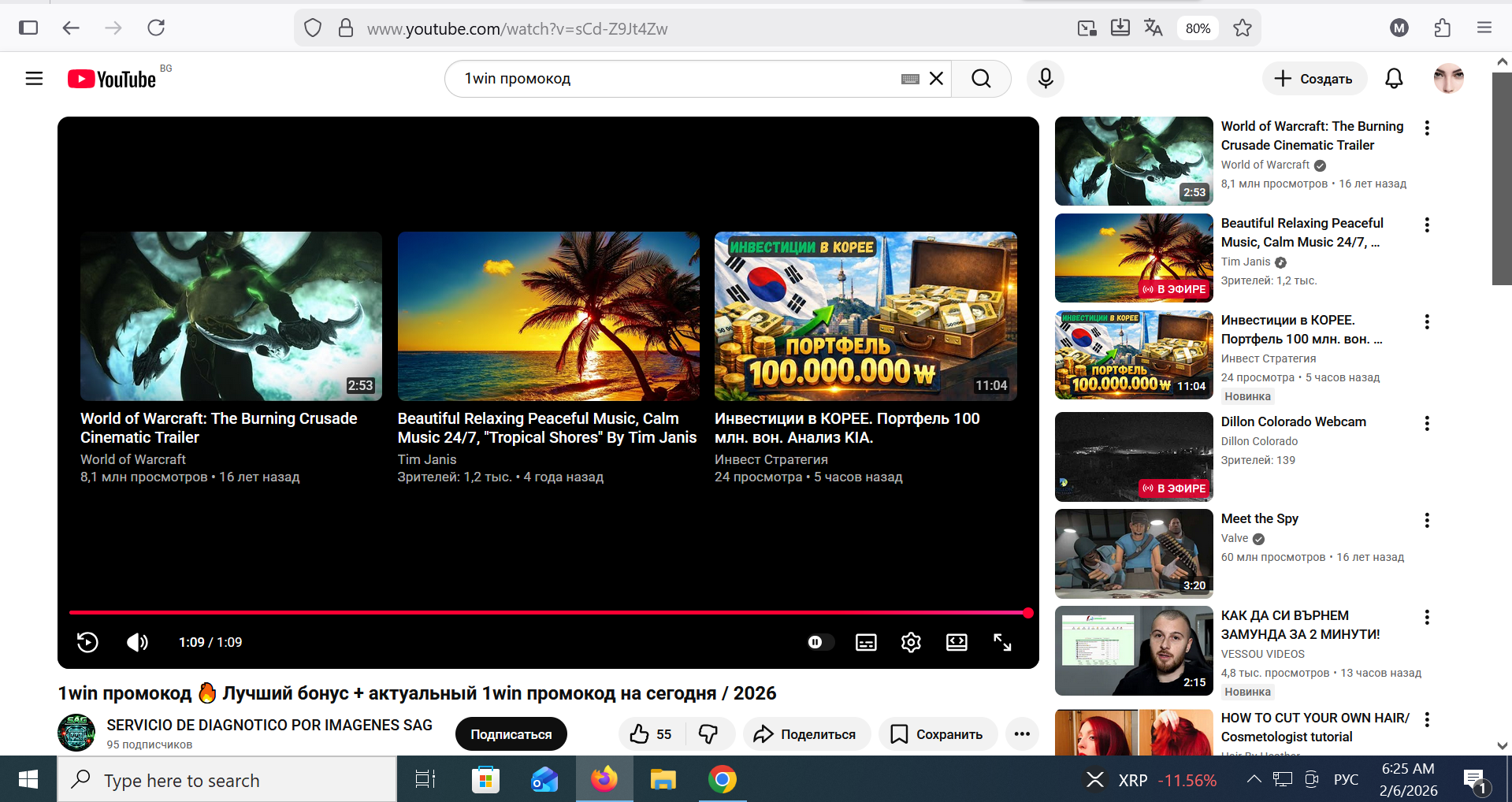Image resolution: width=1512 pixels, height=802 pixels.
Task: Click the voice search microphone icon
Action: pyautogui.click(x=1046, y=79)
